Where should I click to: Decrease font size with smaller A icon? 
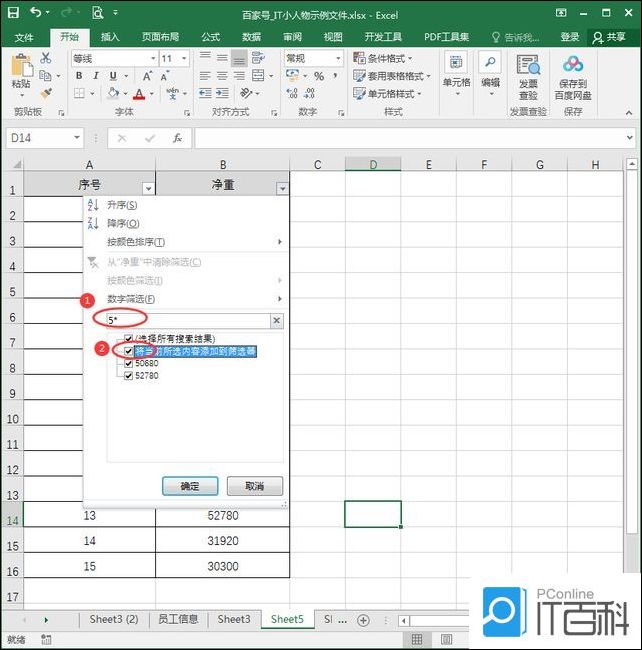pos(165,77)
